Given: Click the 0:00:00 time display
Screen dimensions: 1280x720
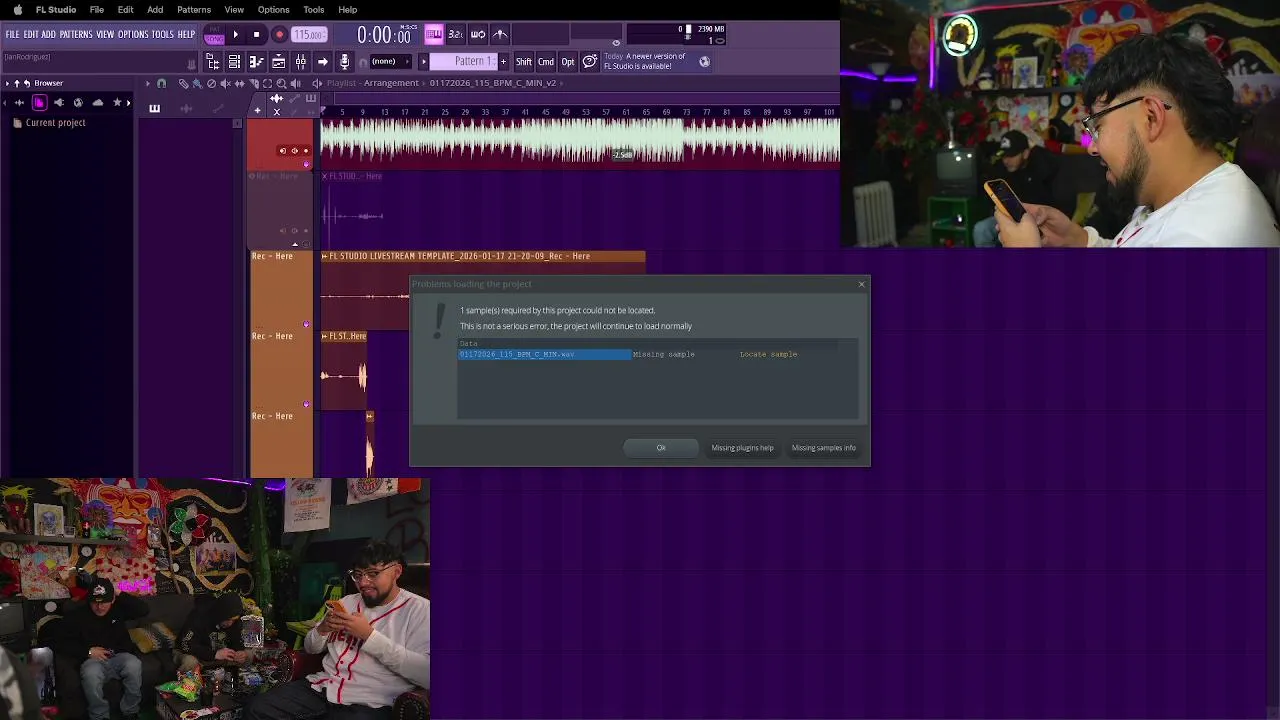Looking at the screenshot, I should [384, 35].
